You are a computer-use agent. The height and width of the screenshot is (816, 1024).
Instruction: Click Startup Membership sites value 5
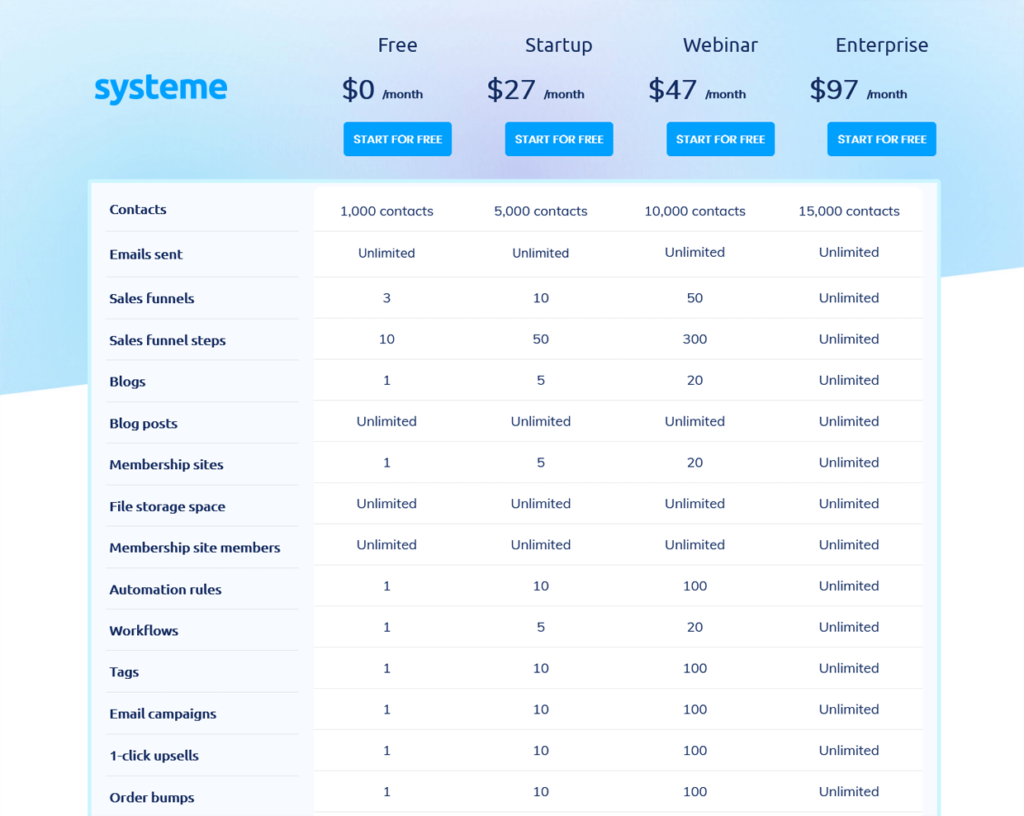point(541,463)
